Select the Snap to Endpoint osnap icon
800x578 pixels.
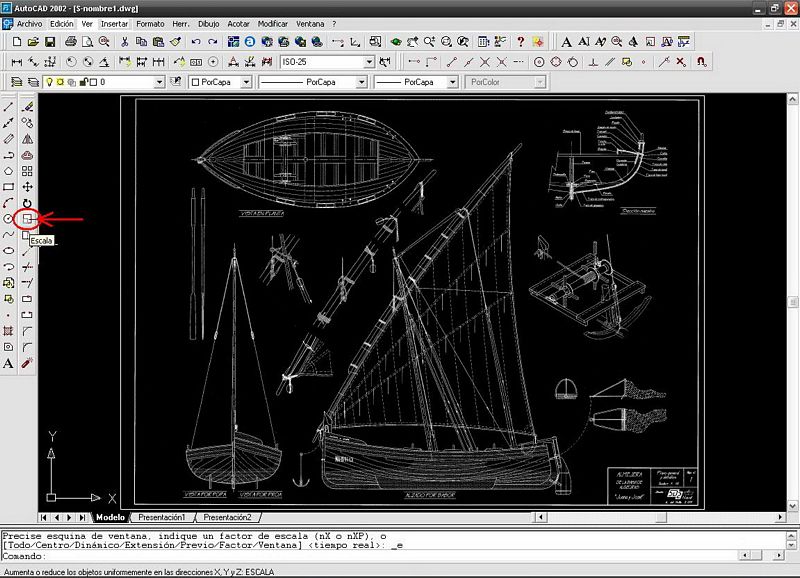click(x=452, y=62)
